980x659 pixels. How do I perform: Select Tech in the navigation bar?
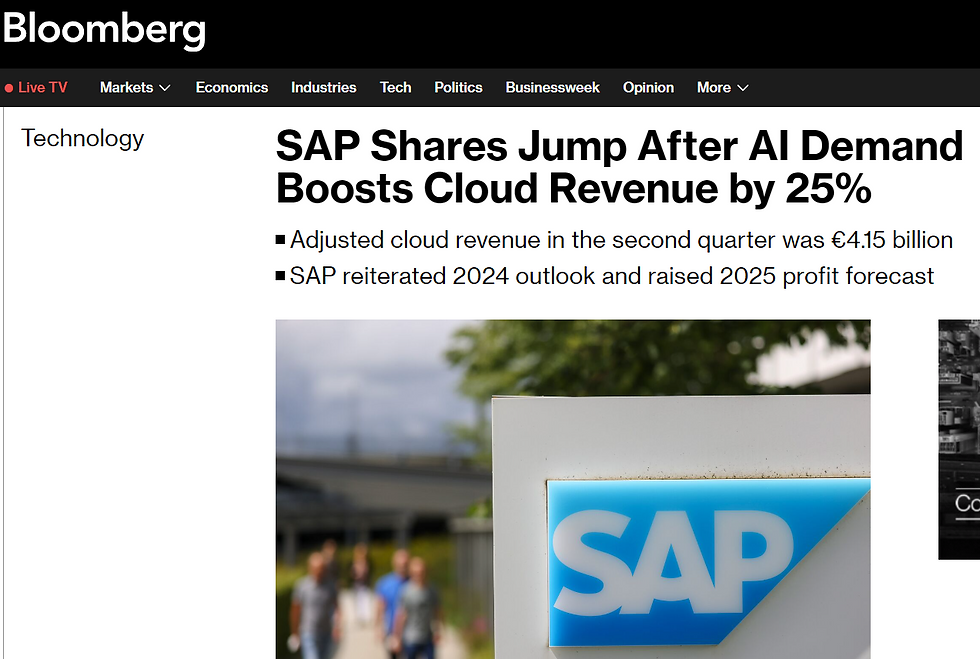(395, 88)
